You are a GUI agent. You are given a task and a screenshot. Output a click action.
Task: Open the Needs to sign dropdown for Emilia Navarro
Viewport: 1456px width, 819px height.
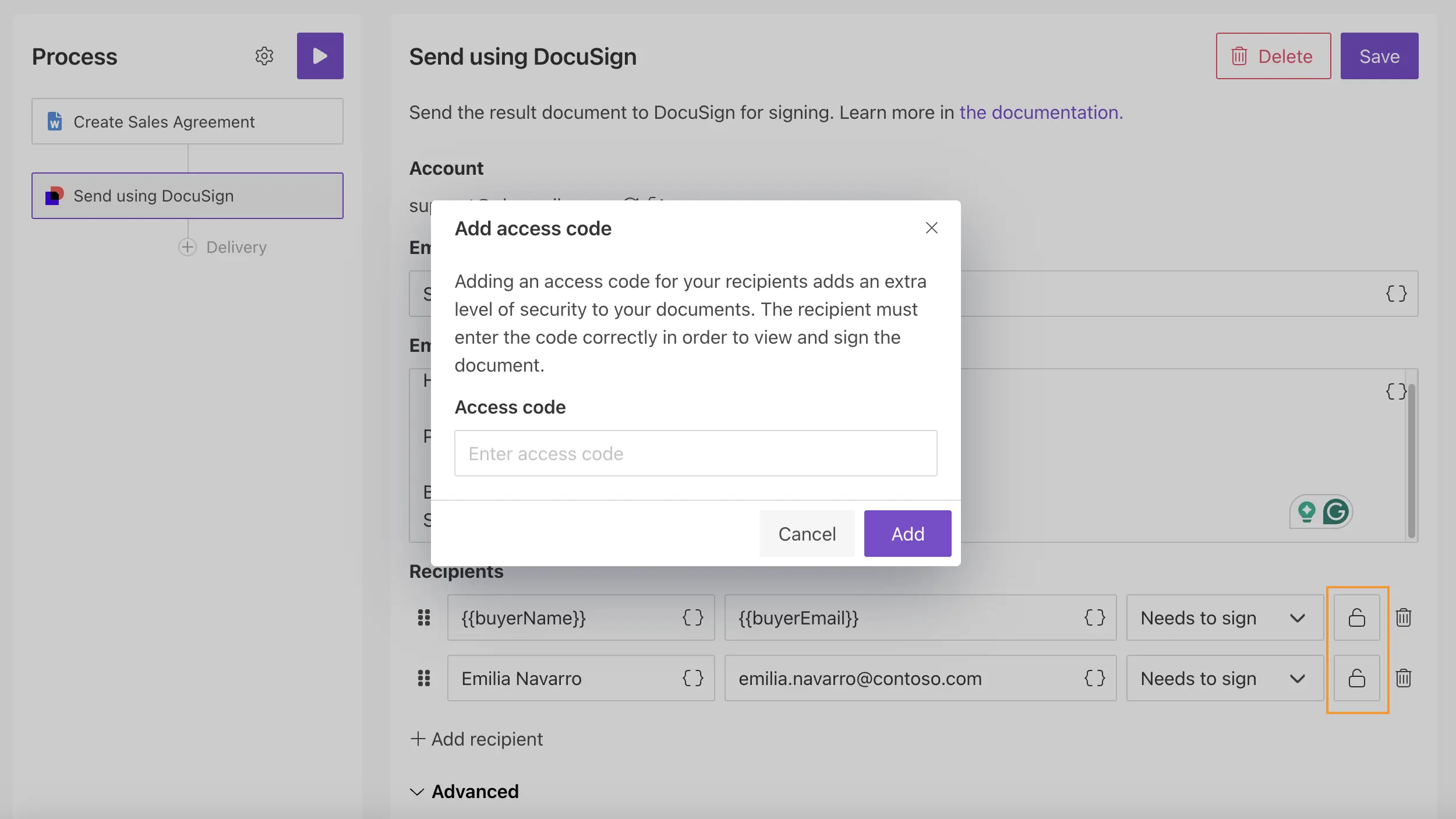pos(1225,678)
